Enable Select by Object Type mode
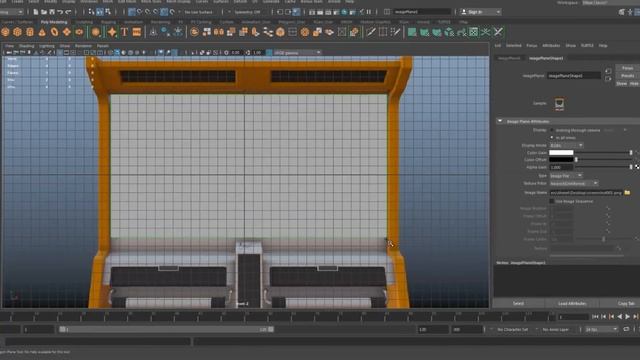The image size is (640, 360). (100, 12)
